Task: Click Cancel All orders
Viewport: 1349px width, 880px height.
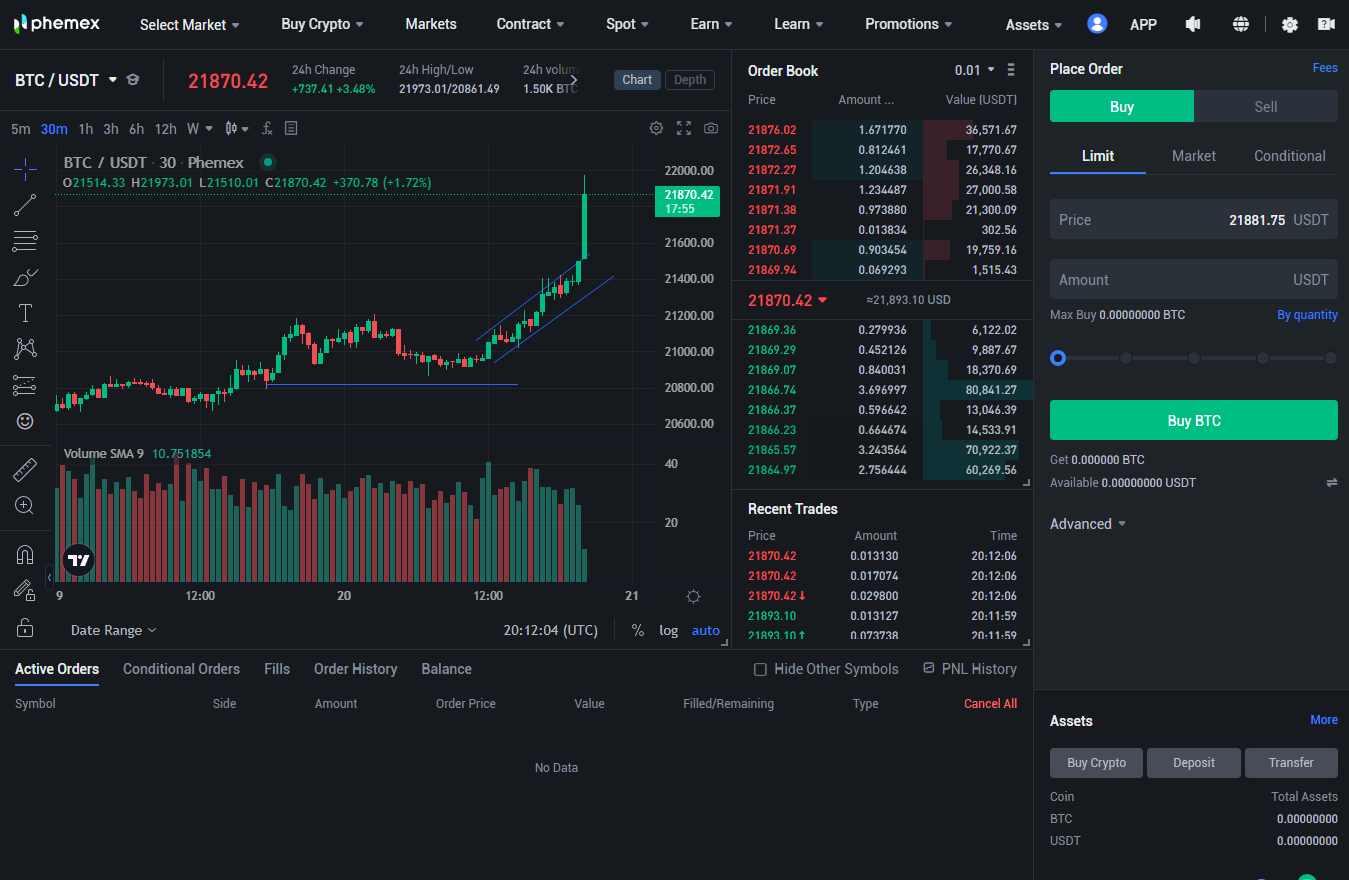Action: (x=990, y=704)
